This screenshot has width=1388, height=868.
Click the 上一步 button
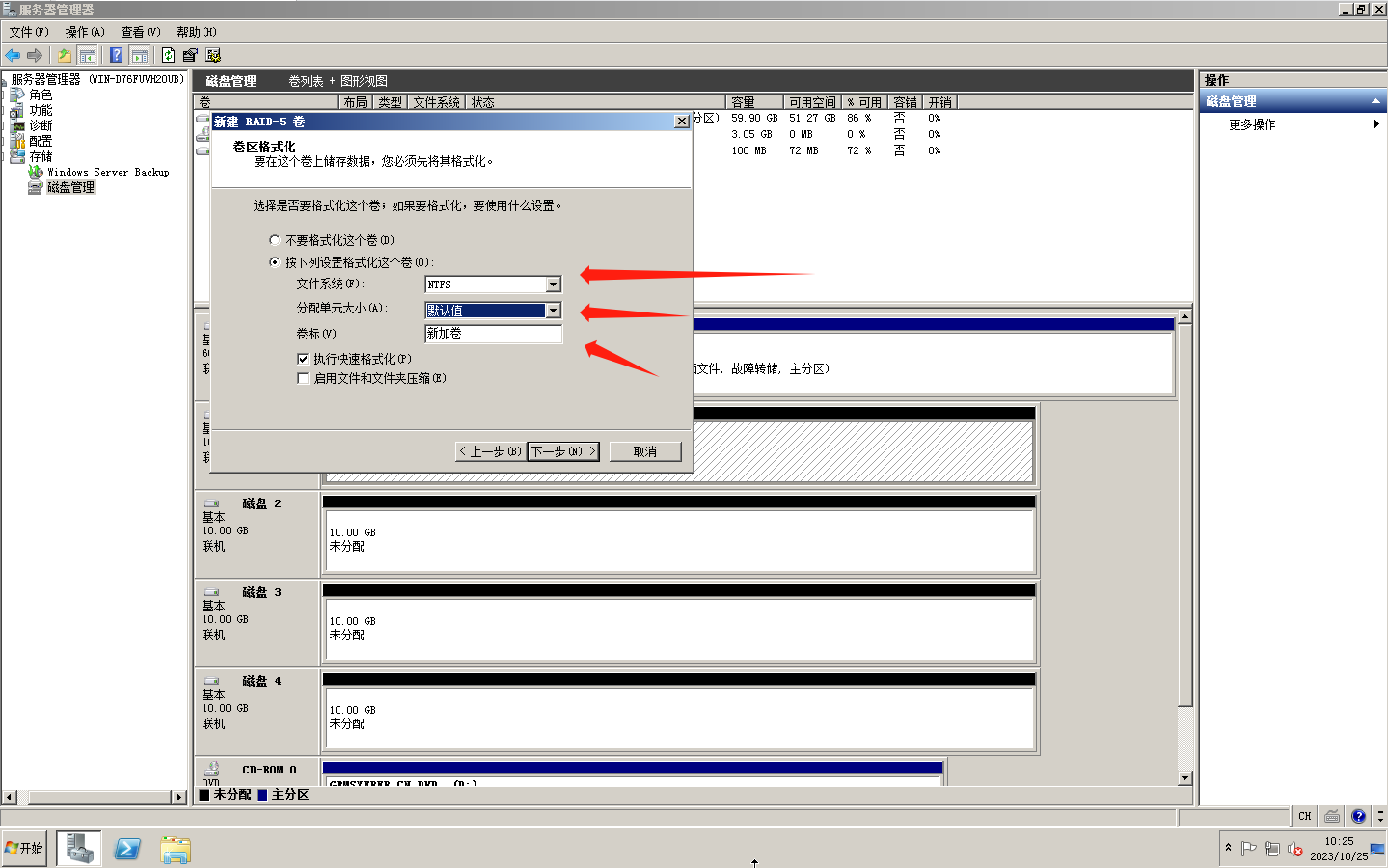(490, 451)
